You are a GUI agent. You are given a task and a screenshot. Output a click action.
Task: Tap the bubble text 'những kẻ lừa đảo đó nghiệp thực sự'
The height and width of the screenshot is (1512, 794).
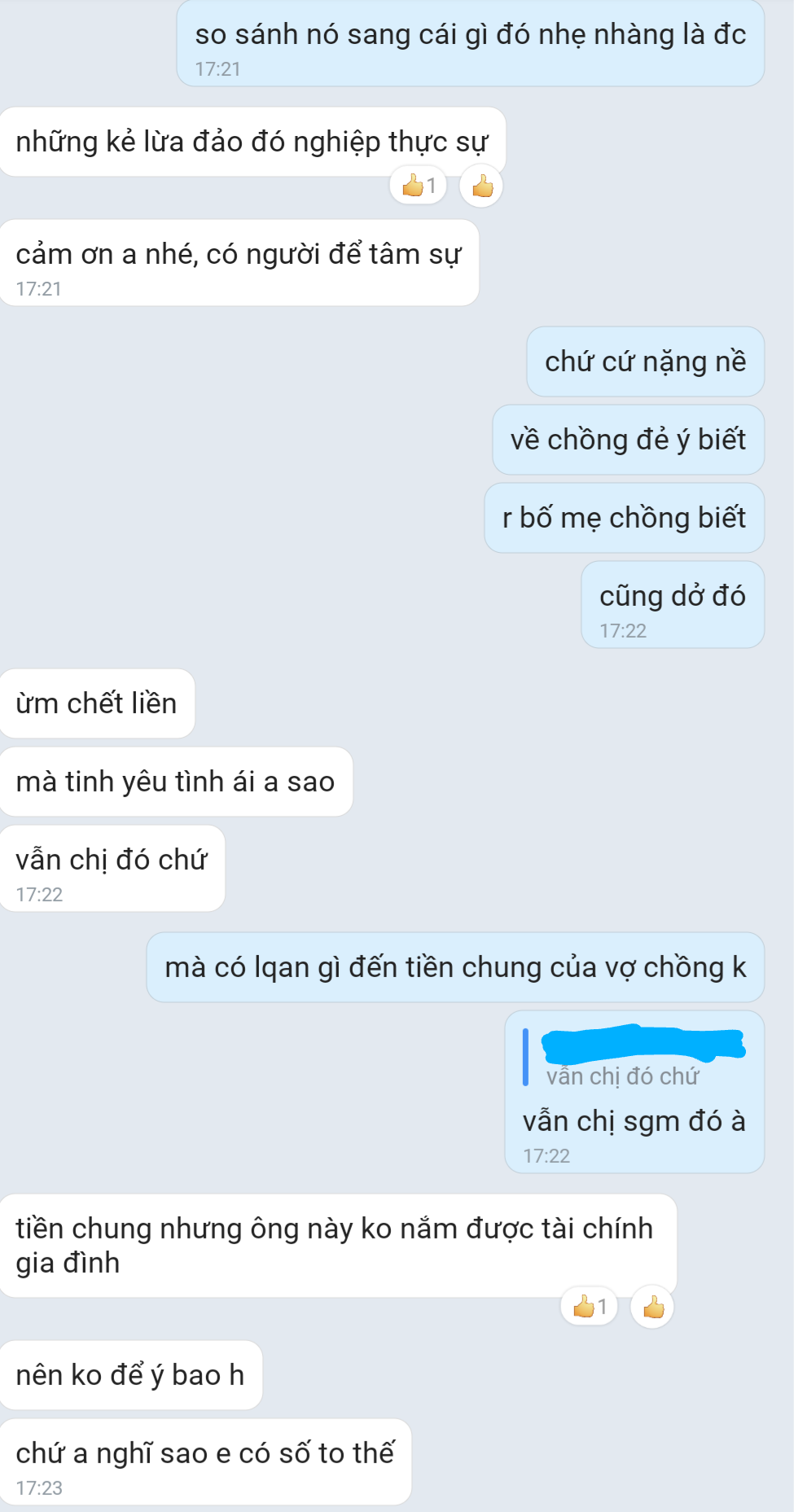point(252,142)
